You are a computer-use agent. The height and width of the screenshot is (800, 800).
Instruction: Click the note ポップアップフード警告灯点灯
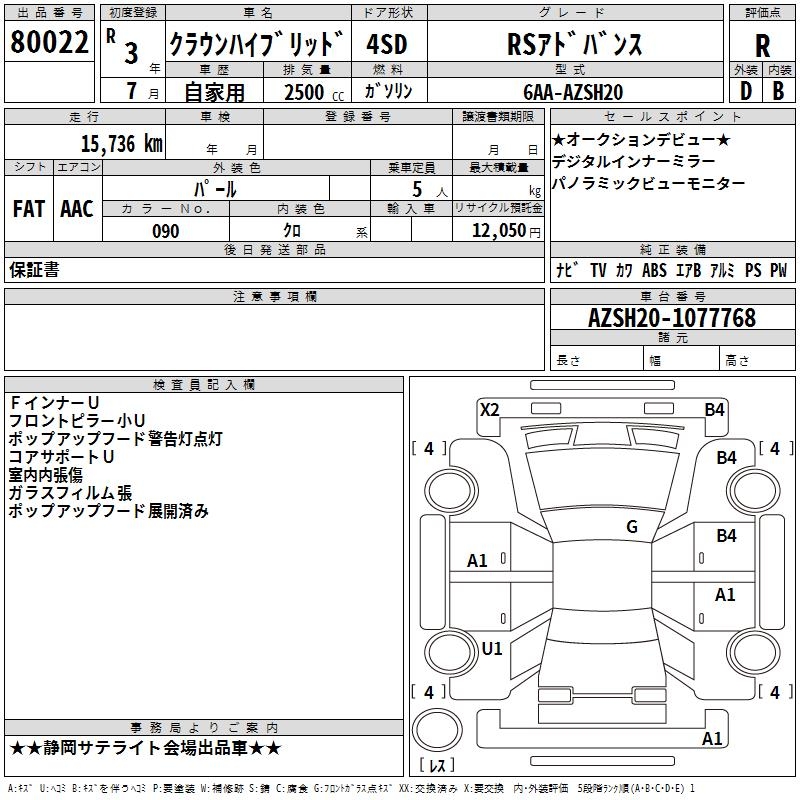tap(116, 439)
